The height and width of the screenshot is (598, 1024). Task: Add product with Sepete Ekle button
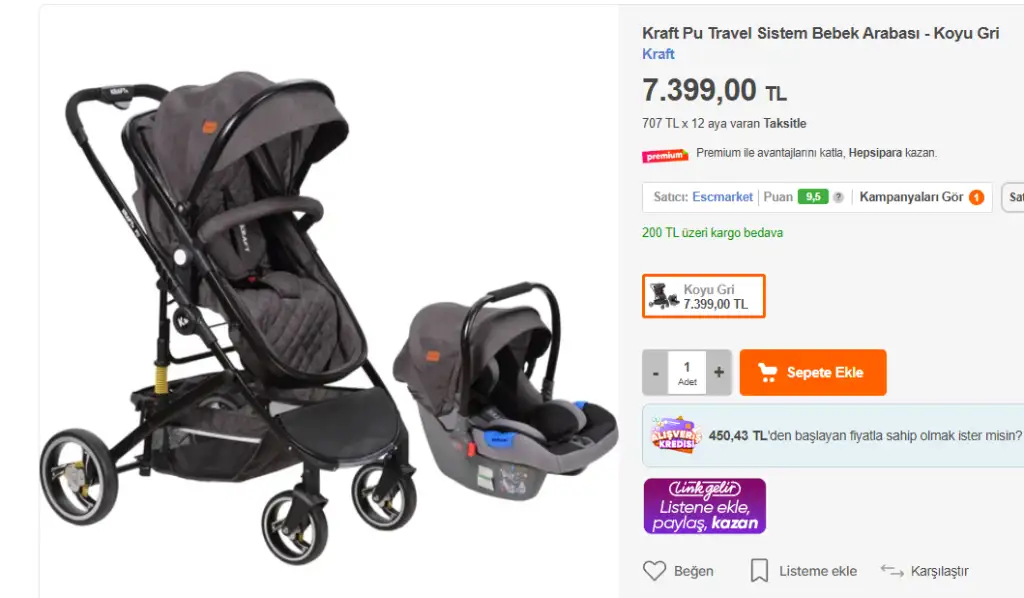[813, 372]
